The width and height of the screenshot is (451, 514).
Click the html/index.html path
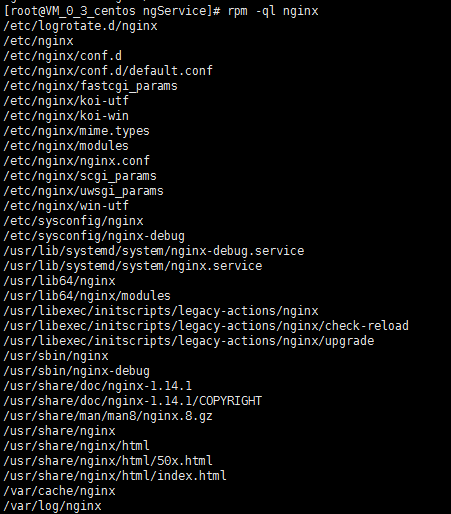tap(115, 476)
